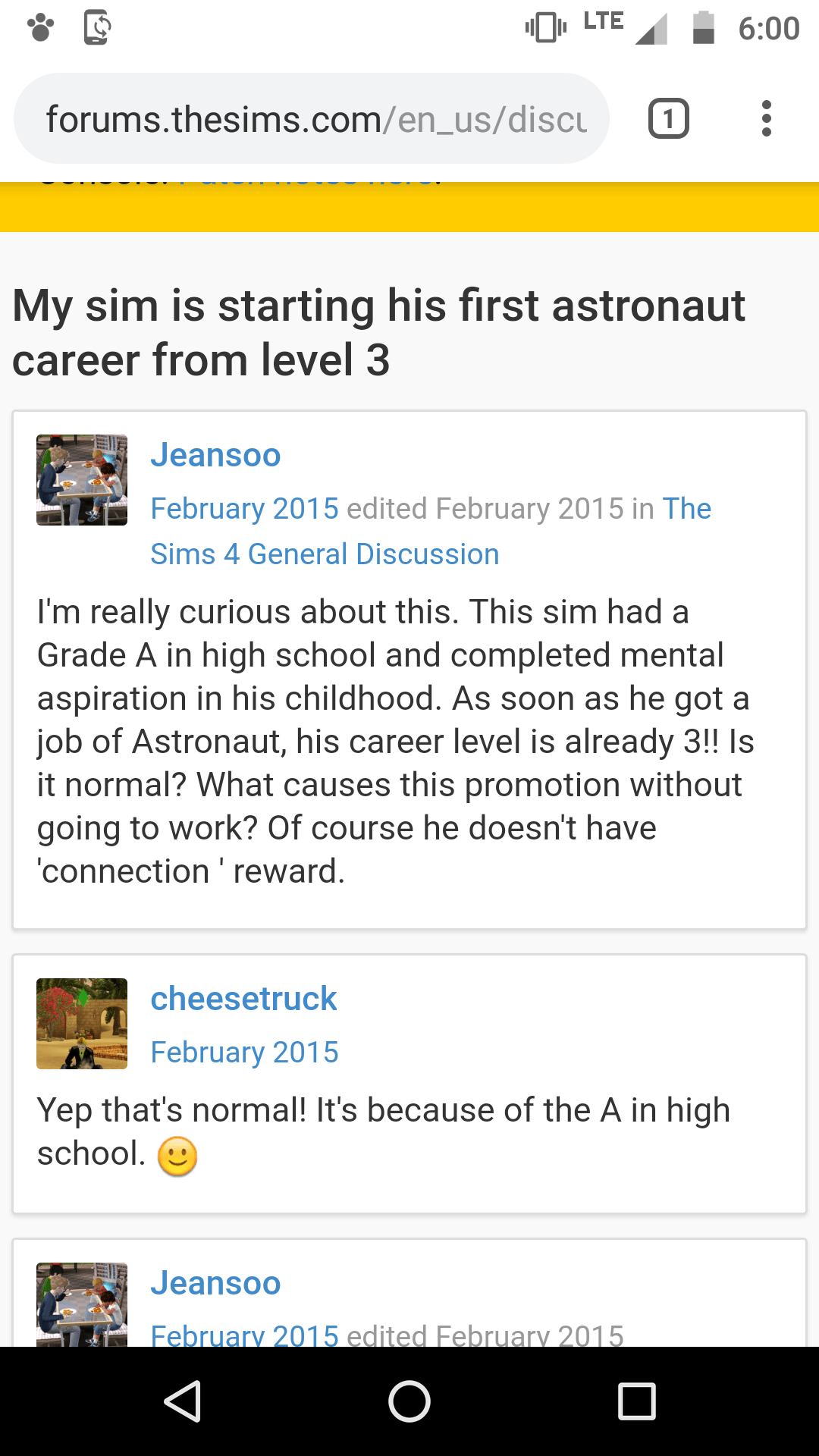Open Jeansoo's profile from first post
Viewport: 819px width, 1456px height.
click(x=215, y=455)
